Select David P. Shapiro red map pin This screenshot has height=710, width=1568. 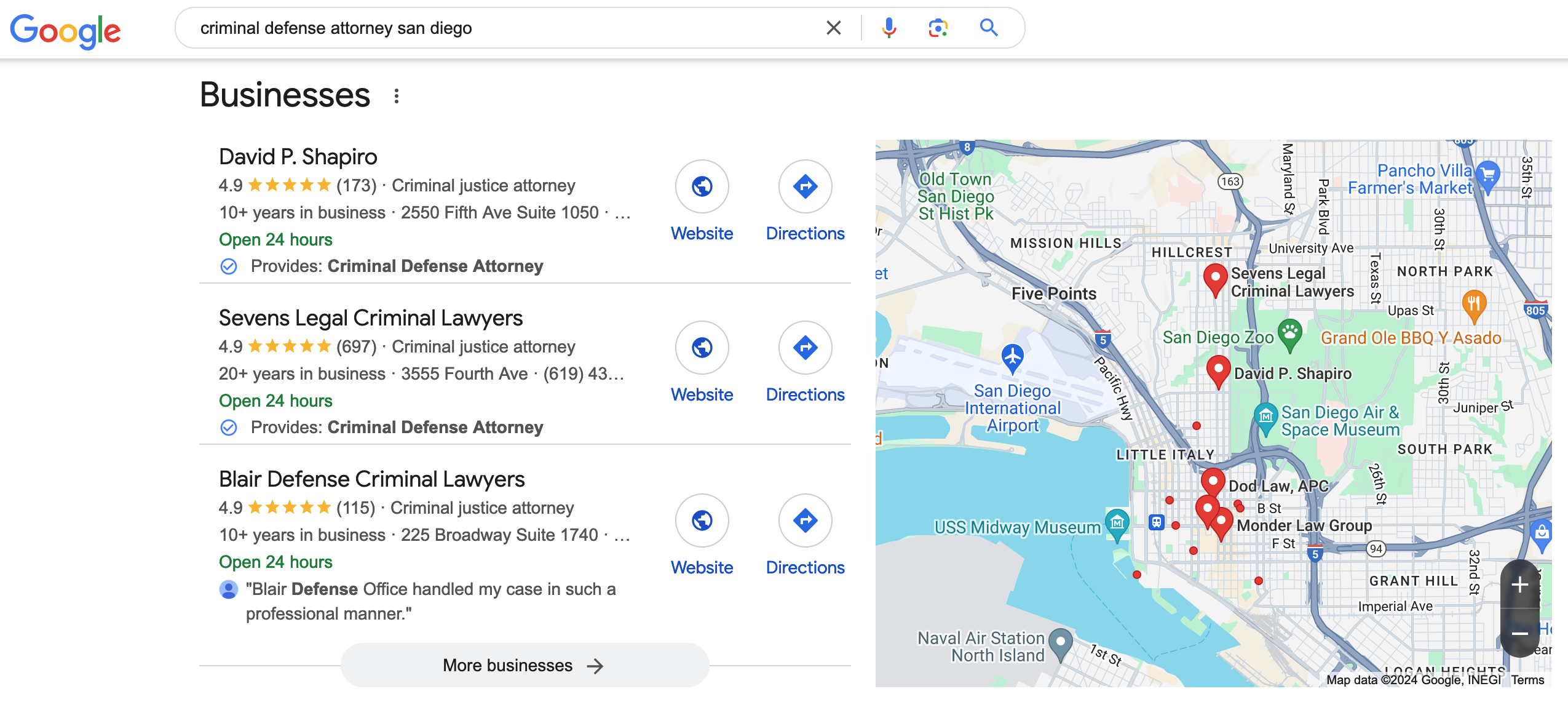[1218, 372]
